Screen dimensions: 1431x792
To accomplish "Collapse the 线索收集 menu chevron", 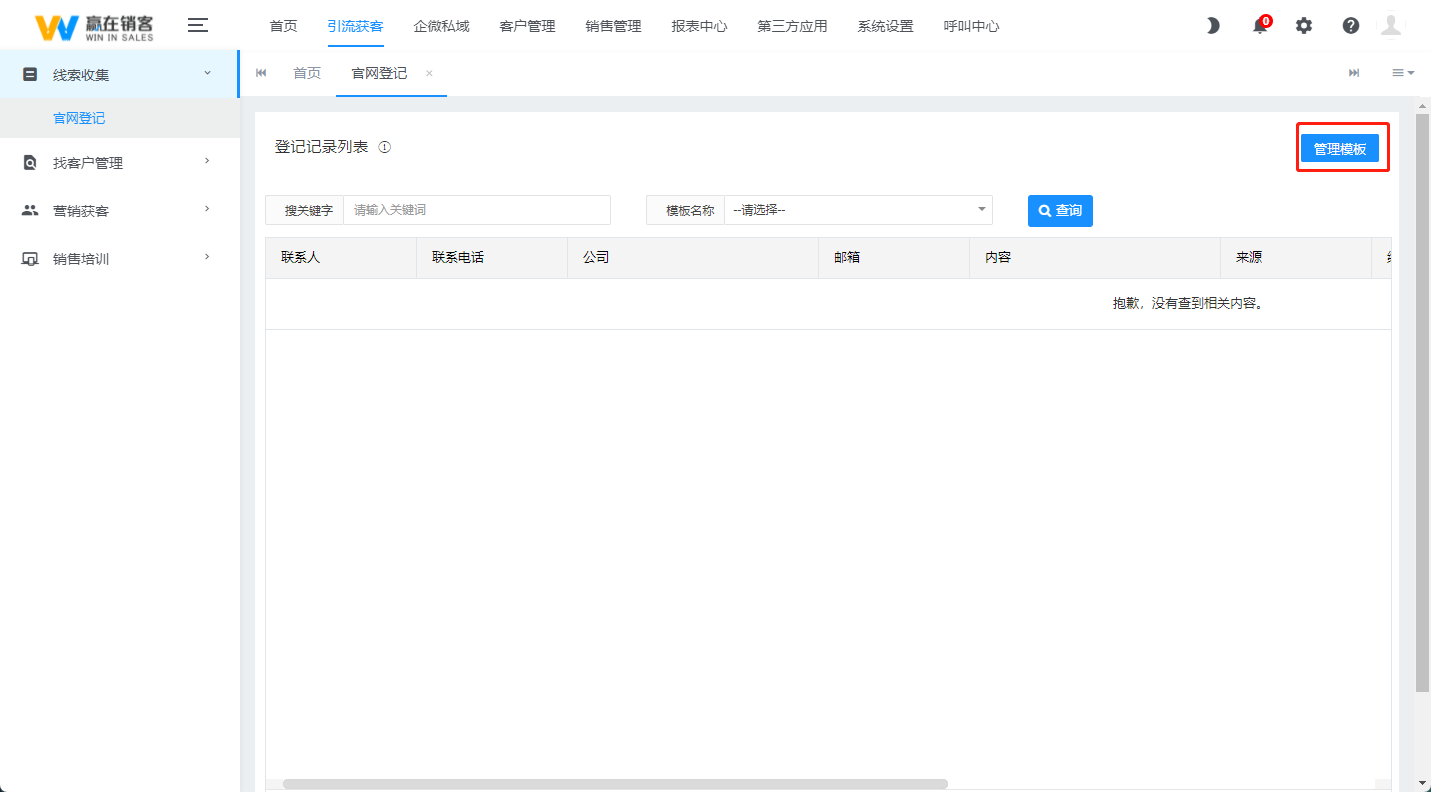I will [207, 73].
